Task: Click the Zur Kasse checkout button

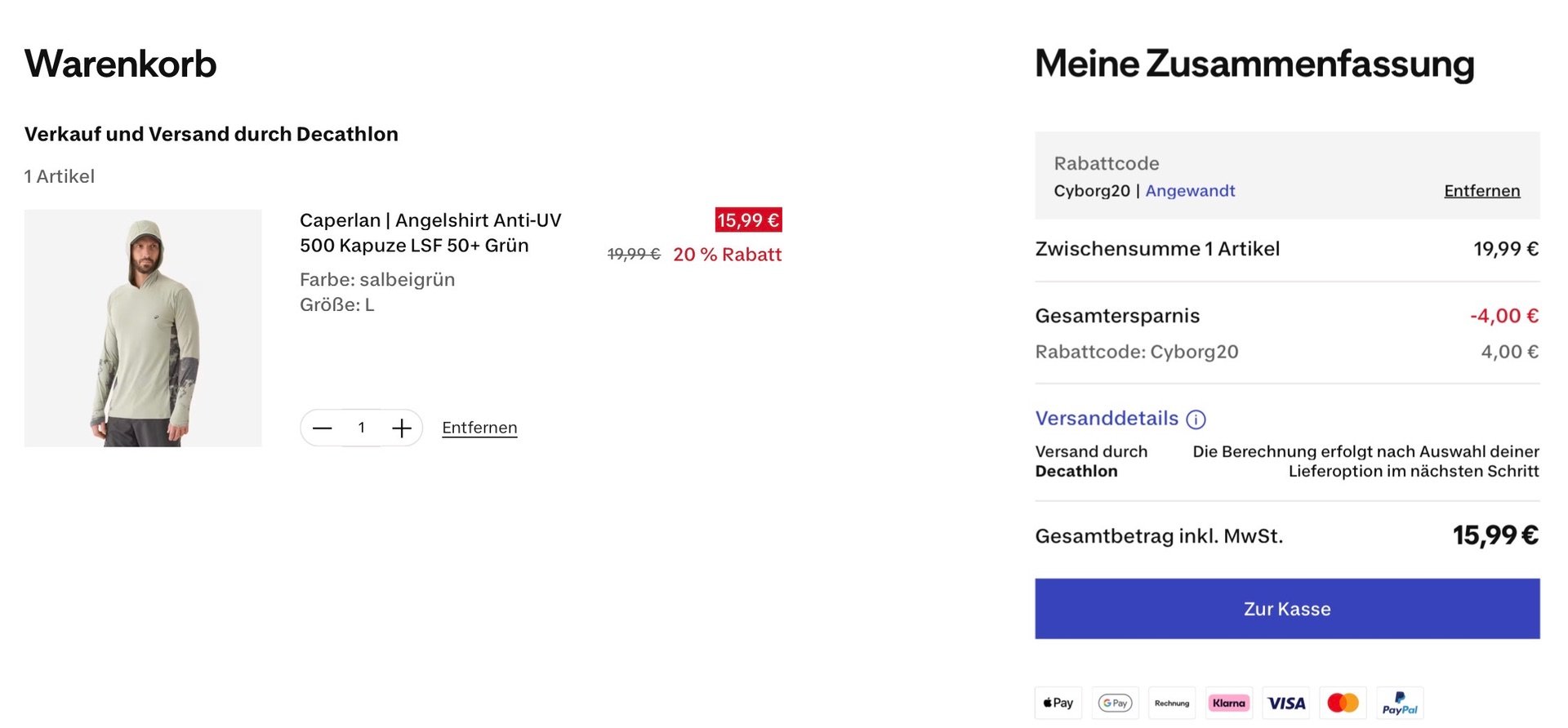Action: 1287,609
